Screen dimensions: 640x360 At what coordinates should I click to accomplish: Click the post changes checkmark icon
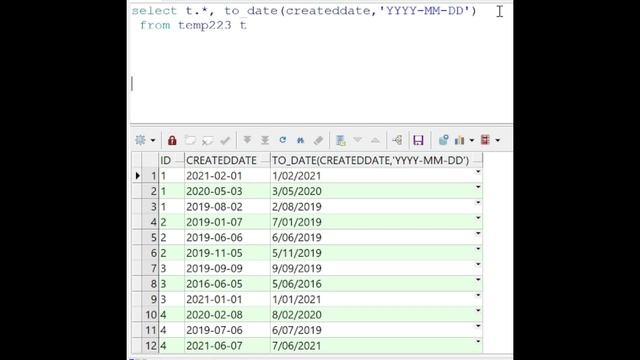pyautogui.click(x=225, y=140)
